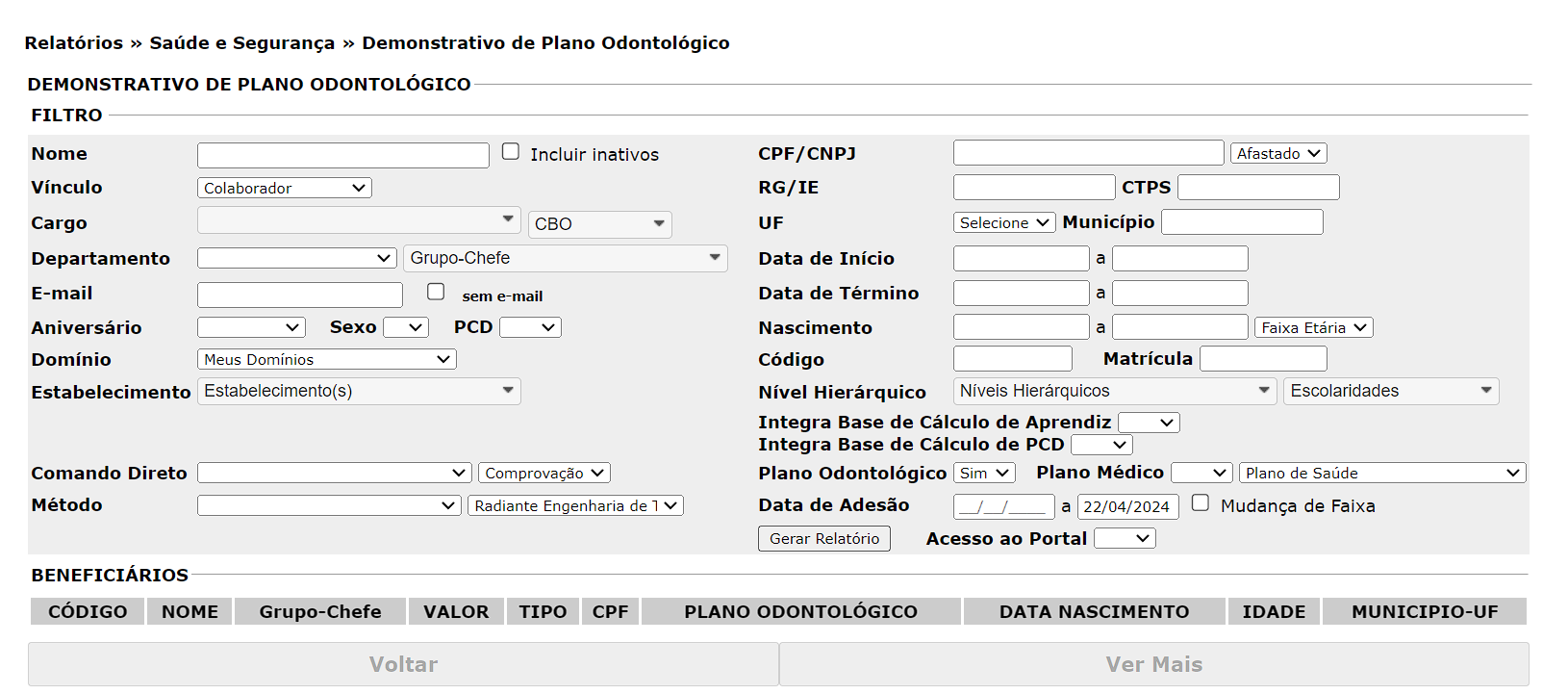Click the Gerar Relatório button
Image resolution: width=1568 pixels, height=694 pixels.
coord(823,538)
